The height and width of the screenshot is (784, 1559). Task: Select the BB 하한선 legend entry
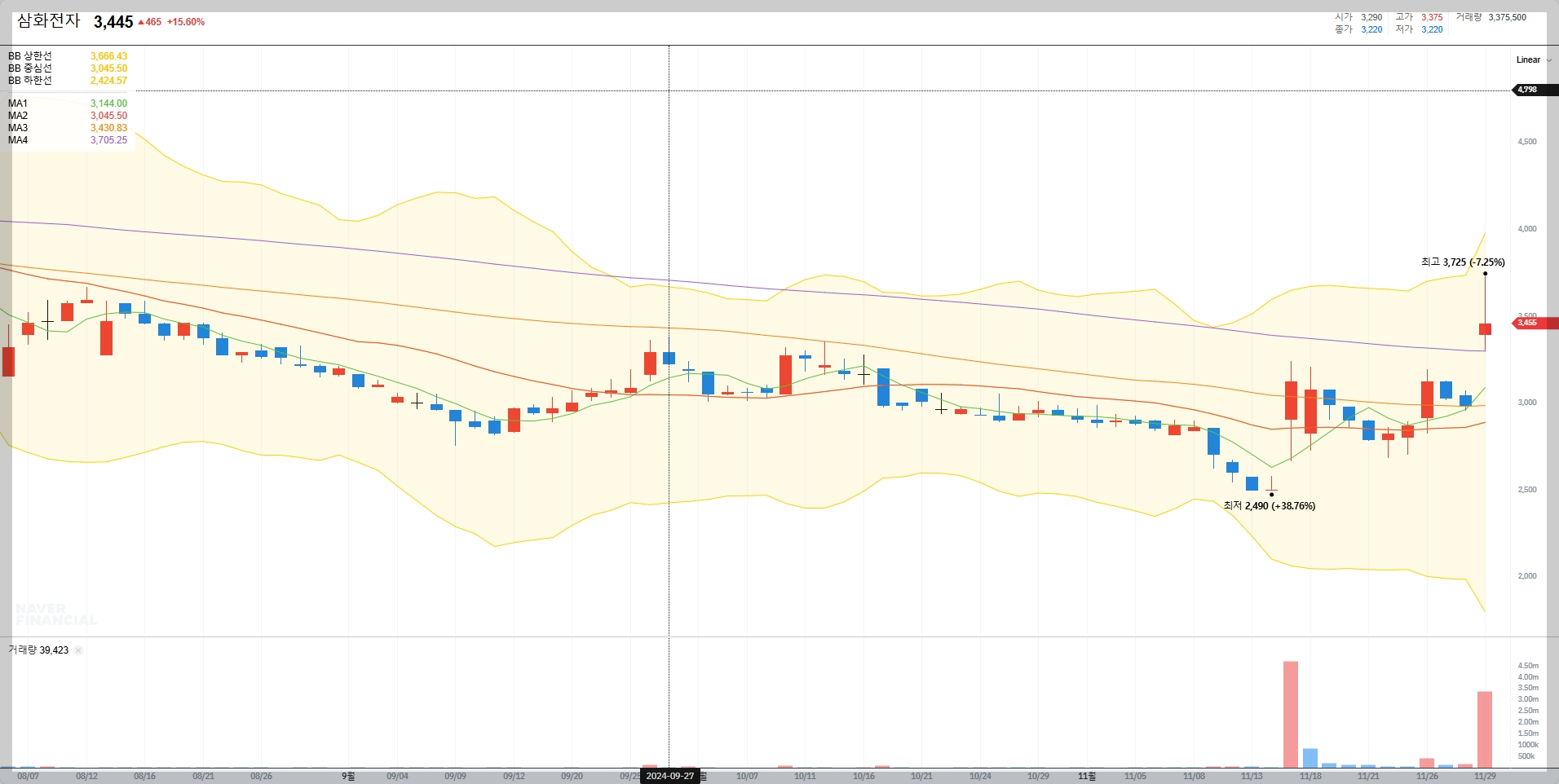68,81
